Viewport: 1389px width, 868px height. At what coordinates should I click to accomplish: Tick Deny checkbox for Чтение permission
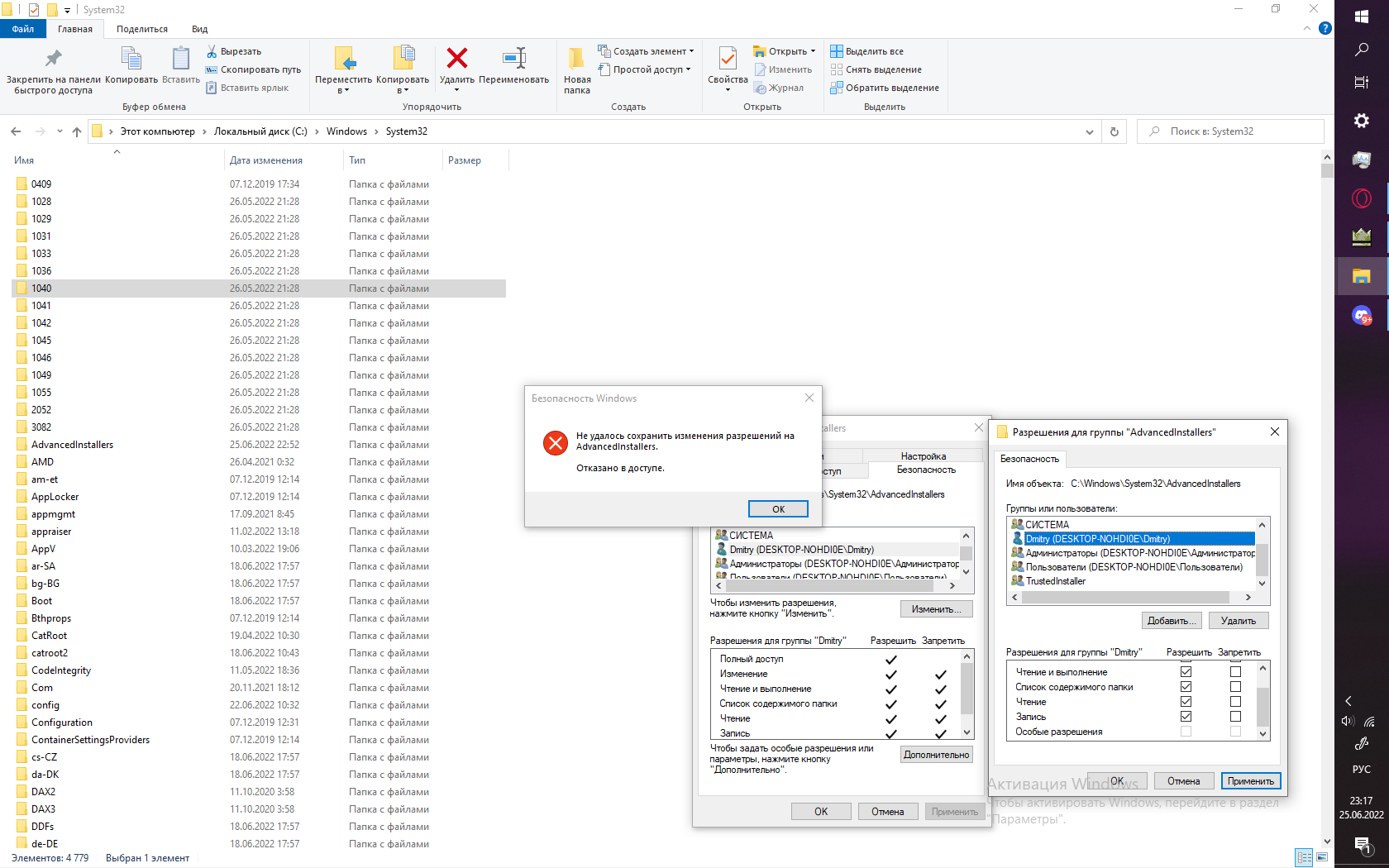(1235, 702)
